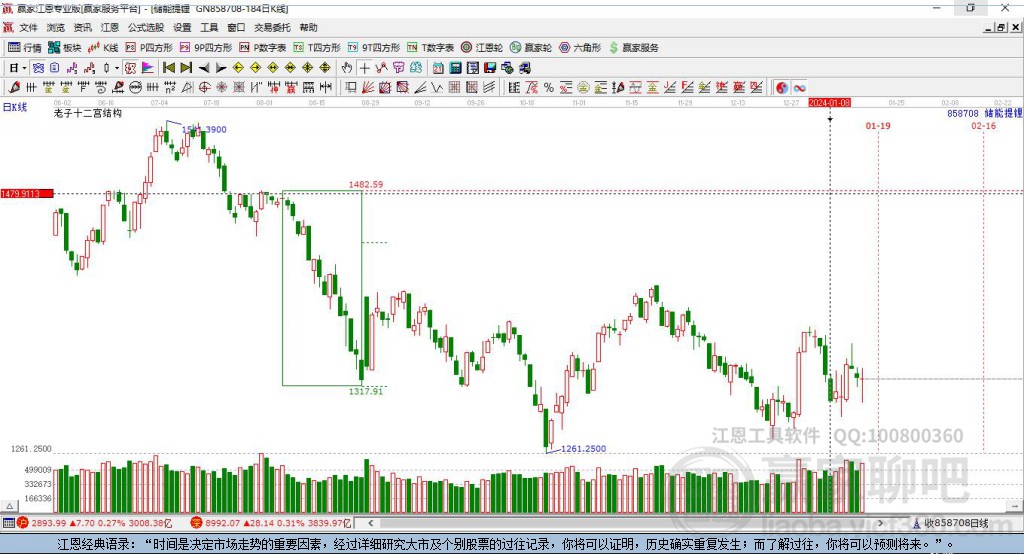Click the 老子十二宫结构 chart title

[88, 113]
